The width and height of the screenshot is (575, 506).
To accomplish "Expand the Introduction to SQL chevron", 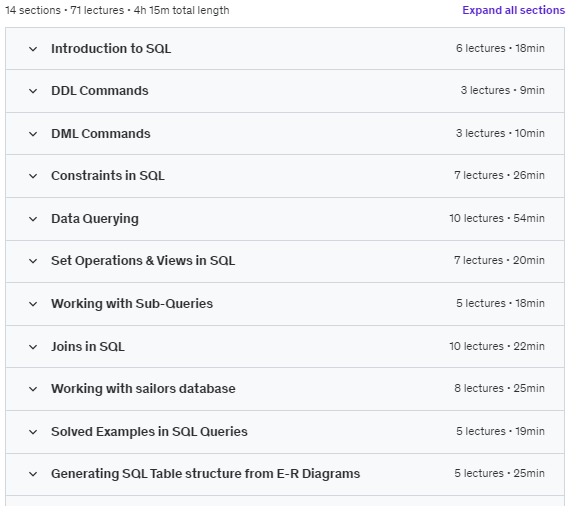I will [33, 49].
